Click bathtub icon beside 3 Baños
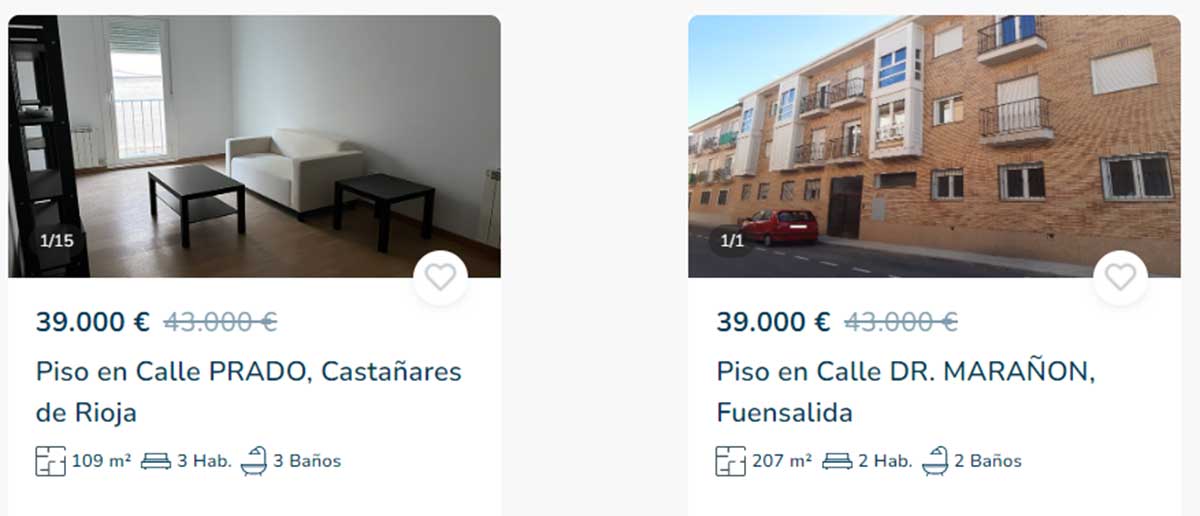 coord(254,461)
